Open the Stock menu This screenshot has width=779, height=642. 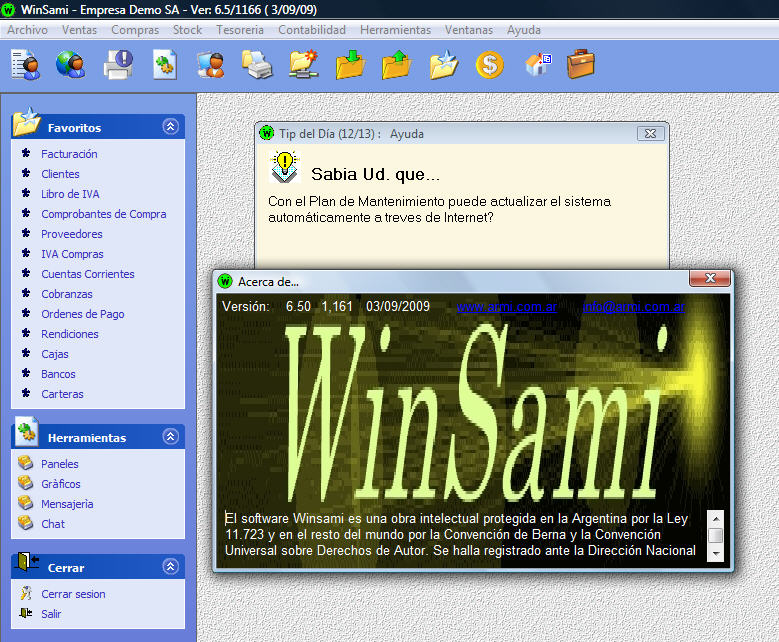pyautogui.click(x=187, y=30)
